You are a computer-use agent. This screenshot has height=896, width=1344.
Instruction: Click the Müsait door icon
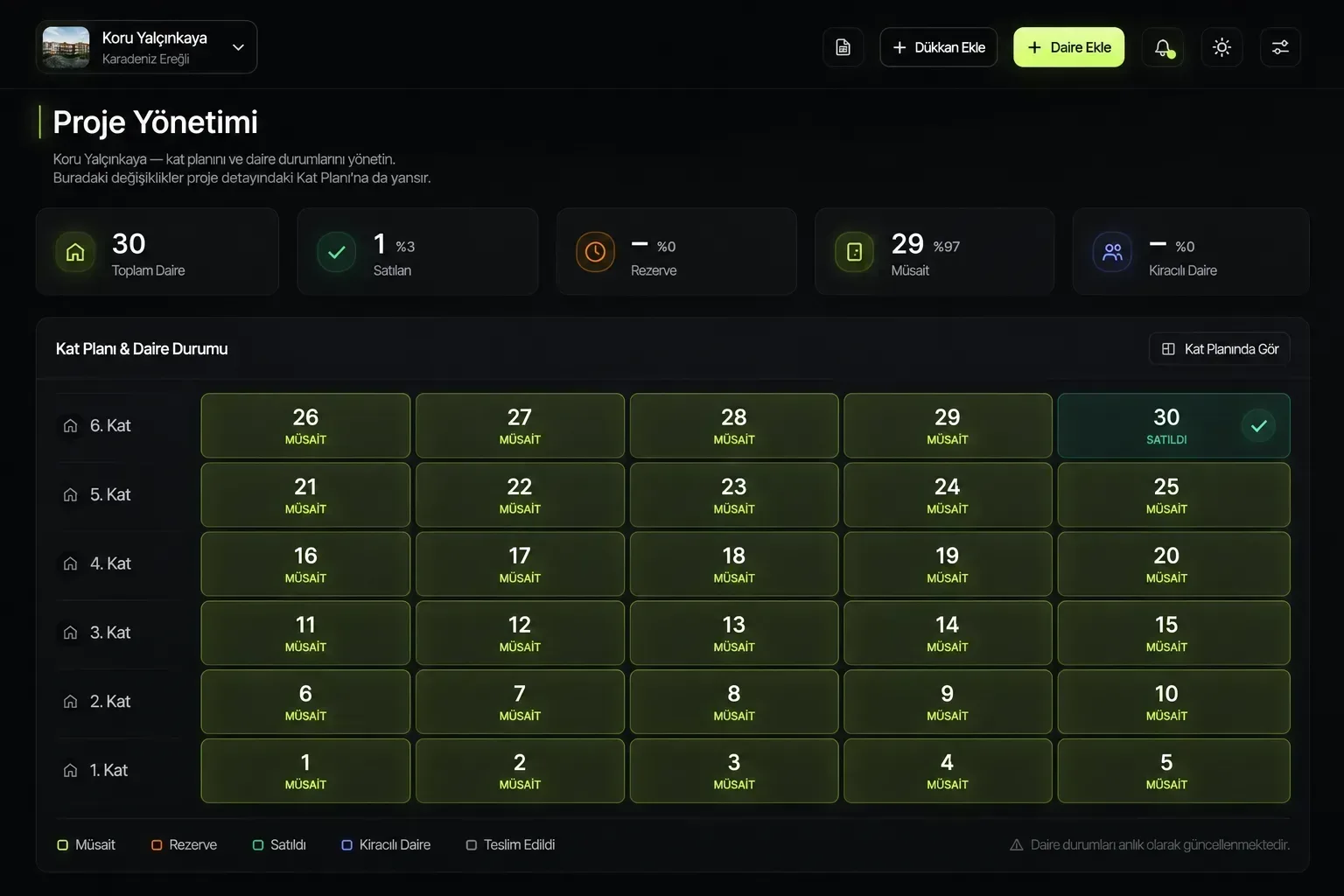click(855, 252)
